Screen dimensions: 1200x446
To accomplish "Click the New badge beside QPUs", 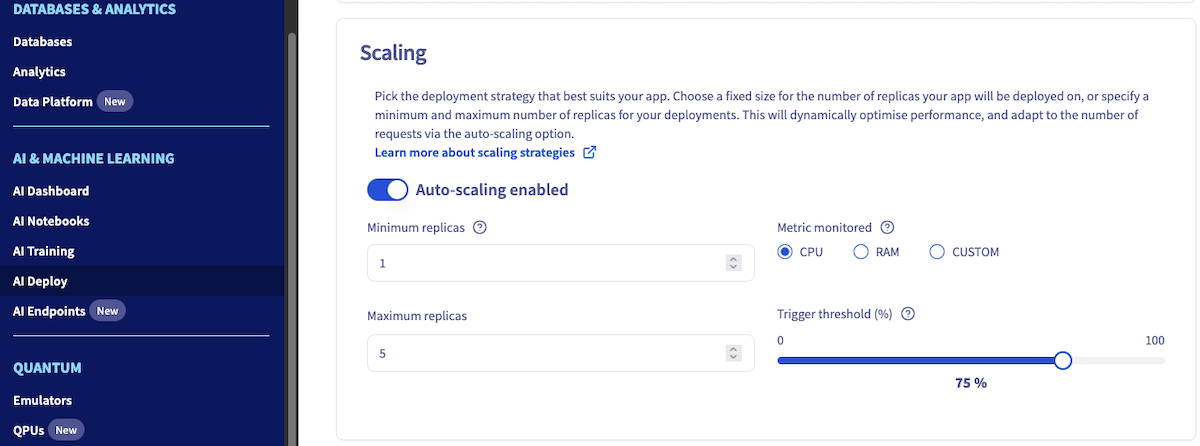I will 66,430.
